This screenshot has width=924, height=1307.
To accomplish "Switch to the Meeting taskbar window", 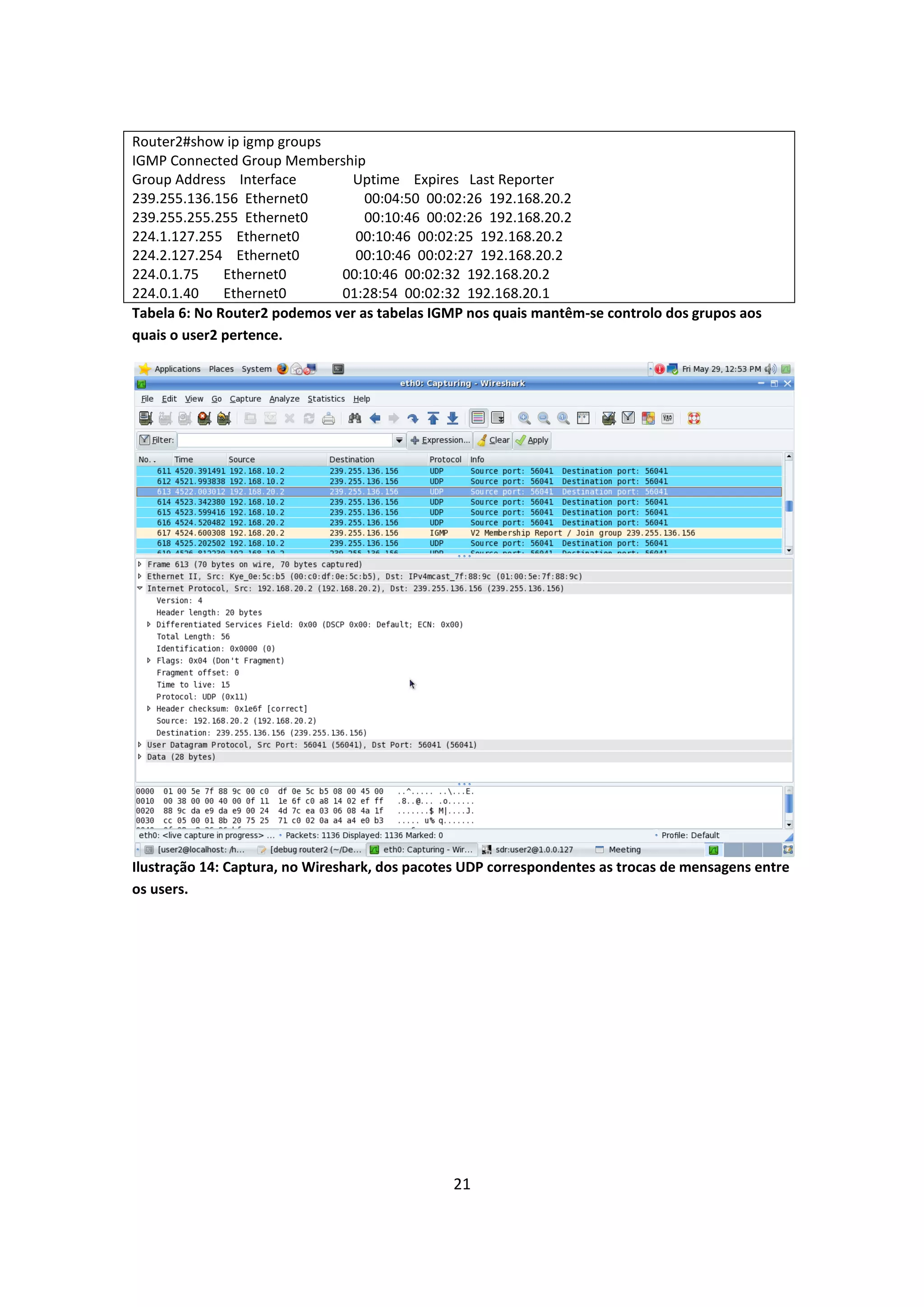I will tap(618, 850).
